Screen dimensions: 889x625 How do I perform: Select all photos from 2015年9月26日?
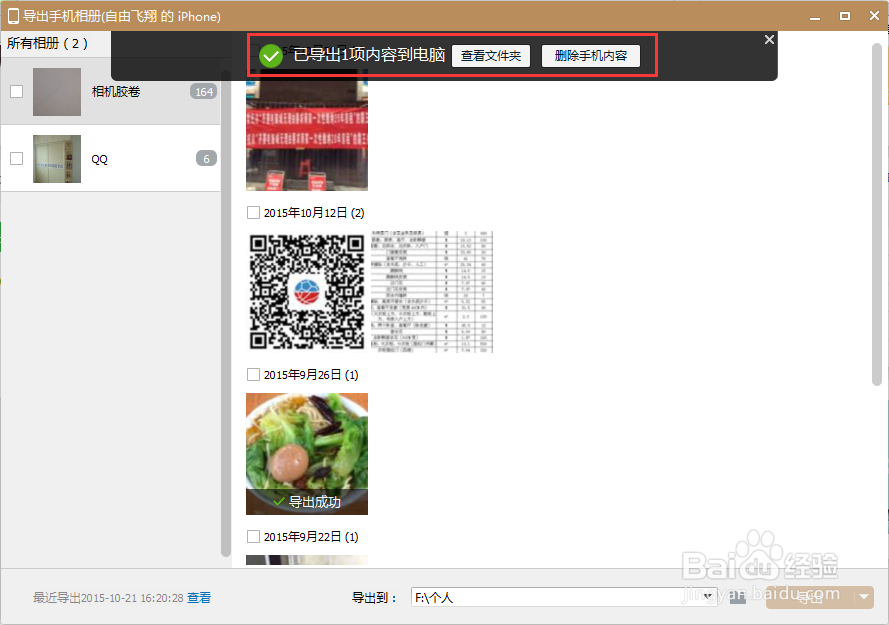[x=253, y=374]
